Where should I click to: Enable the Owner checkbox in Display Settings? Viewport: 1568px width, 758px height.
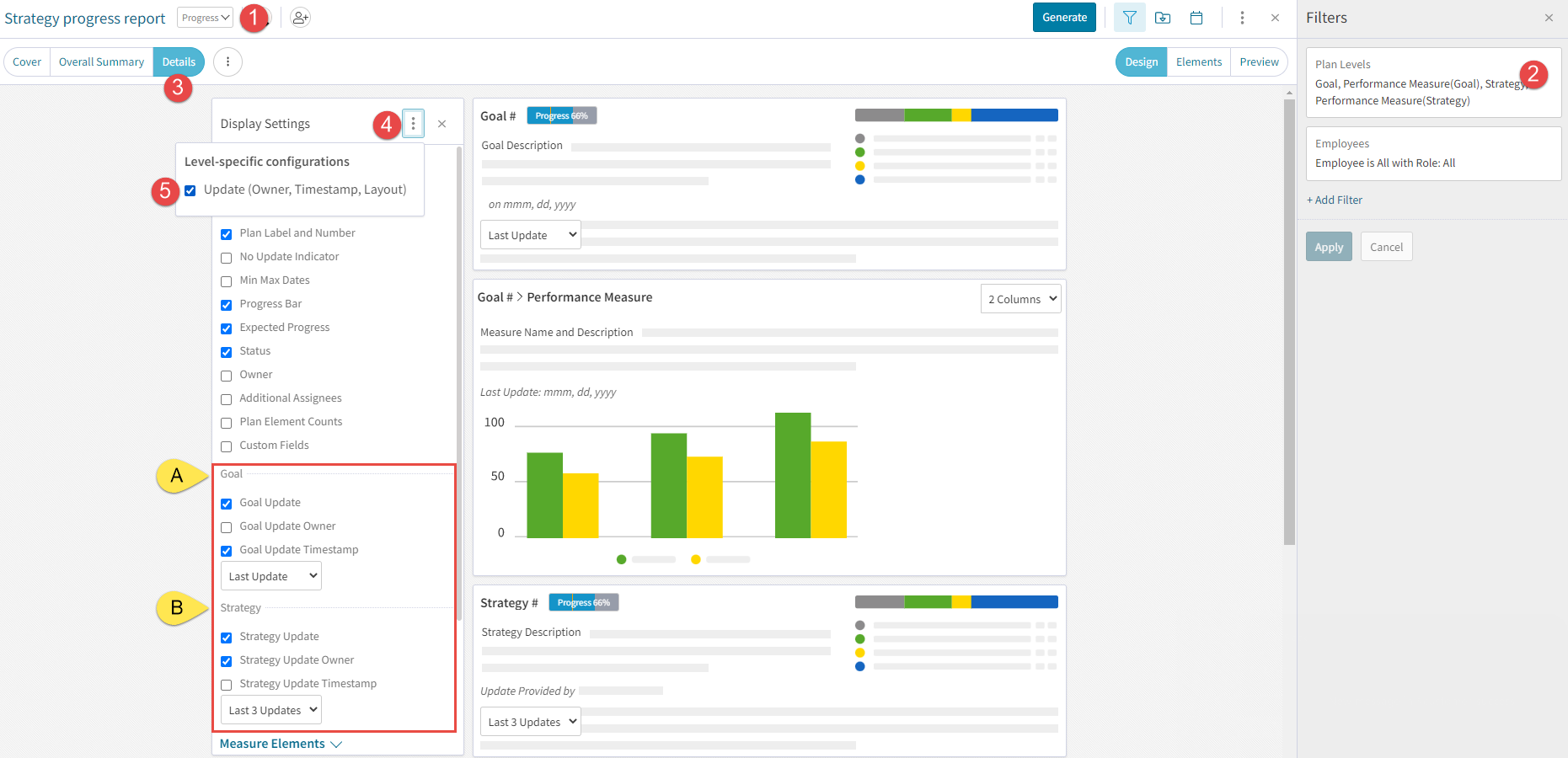226,375
